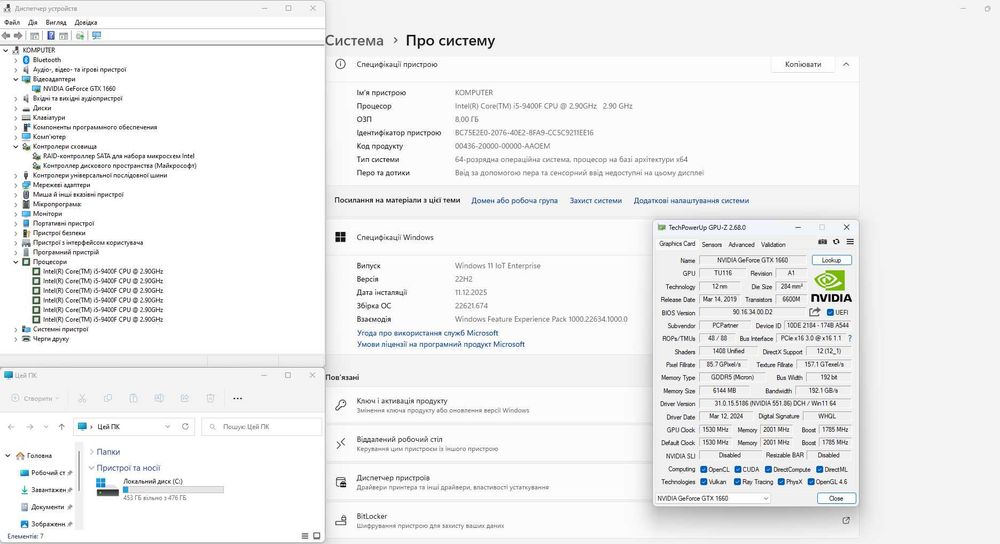Open GPU selector dropdown in GPU-Z
The height and width of the screenshot is (544, 1000).
[713, 498]
